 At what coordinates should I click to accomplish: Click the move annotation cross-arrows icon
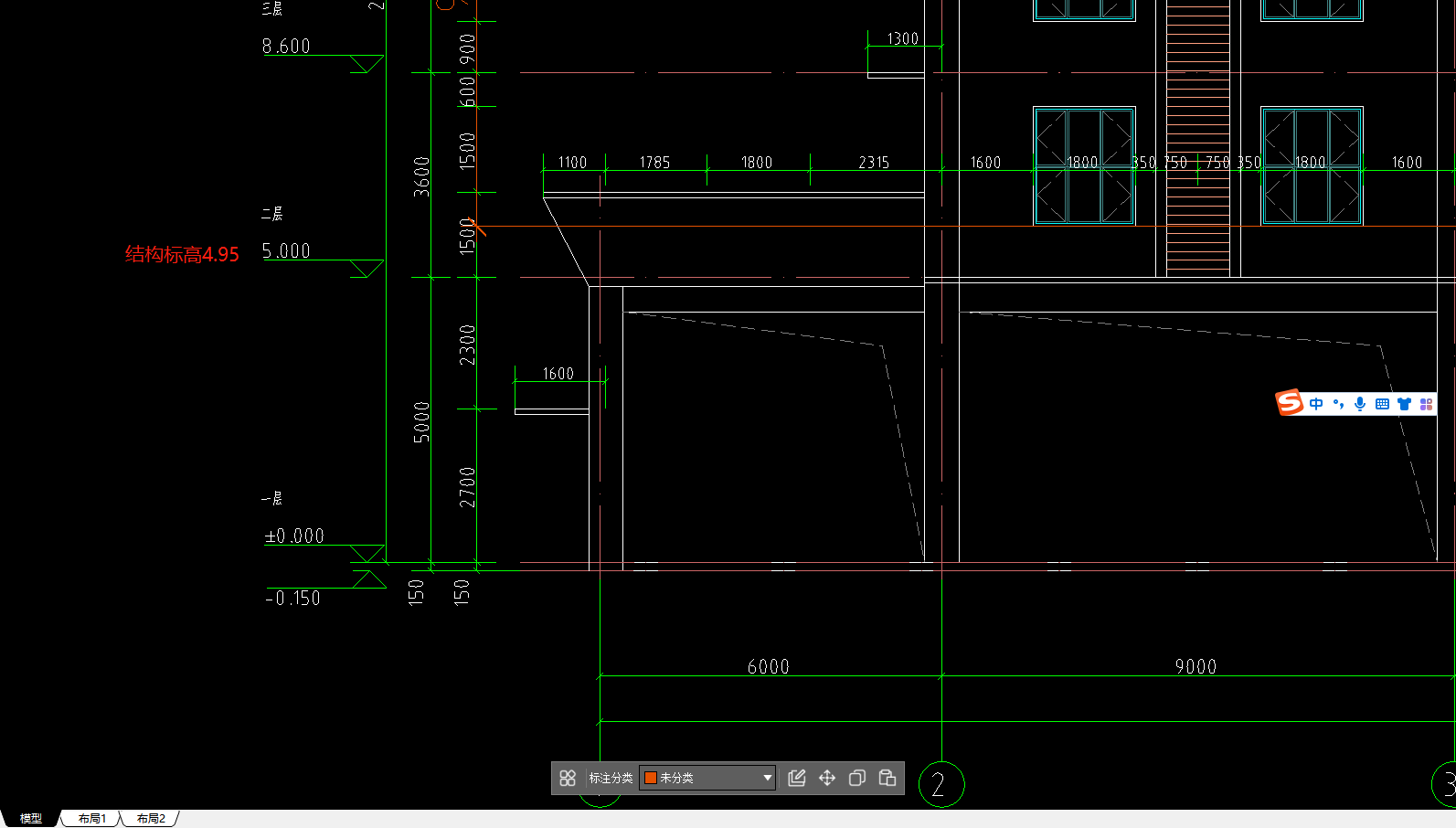point(827,778)
